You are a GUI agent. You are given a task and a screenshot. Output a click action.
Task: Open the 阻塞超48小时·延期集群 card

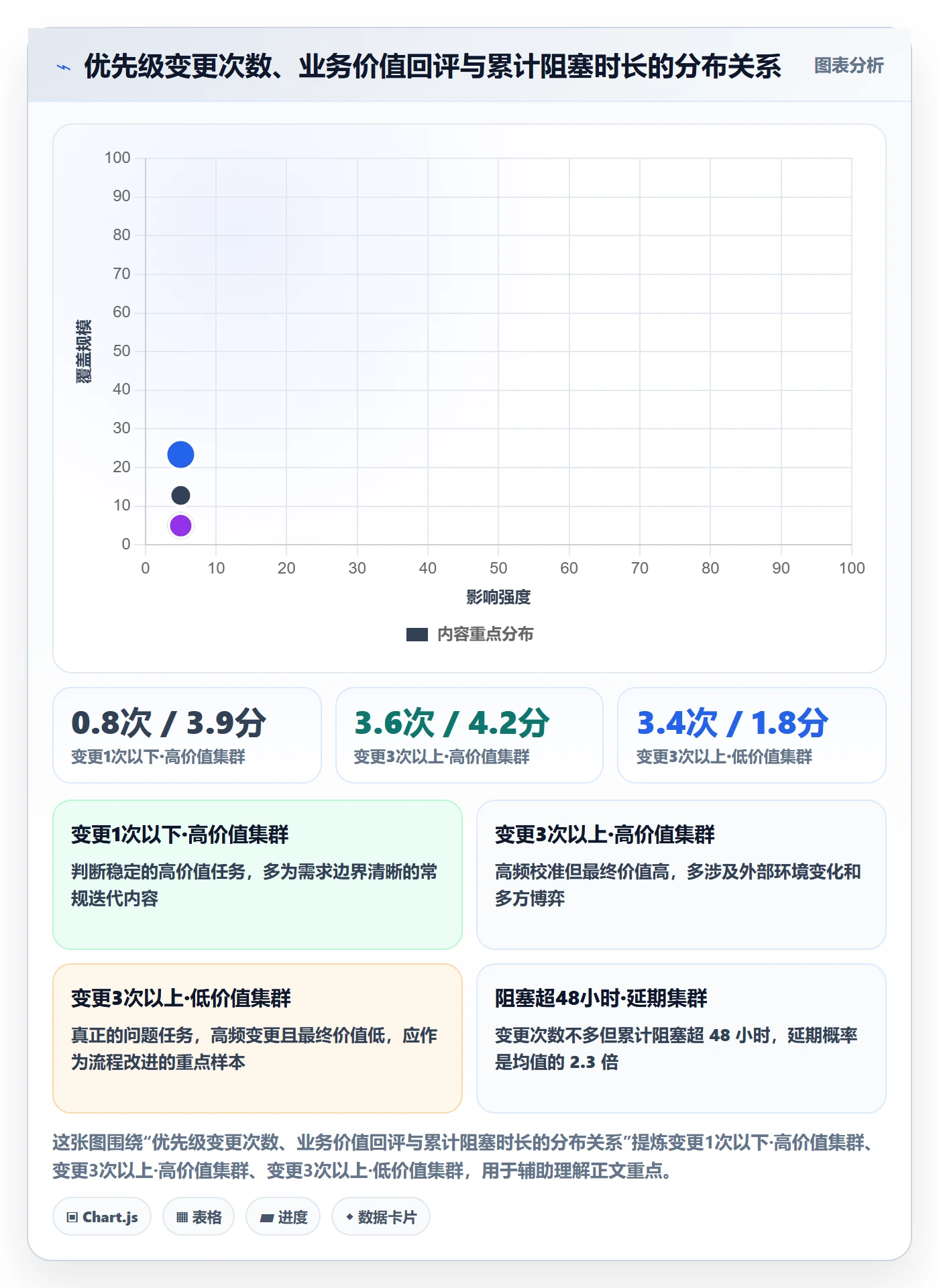(681, 1038)
